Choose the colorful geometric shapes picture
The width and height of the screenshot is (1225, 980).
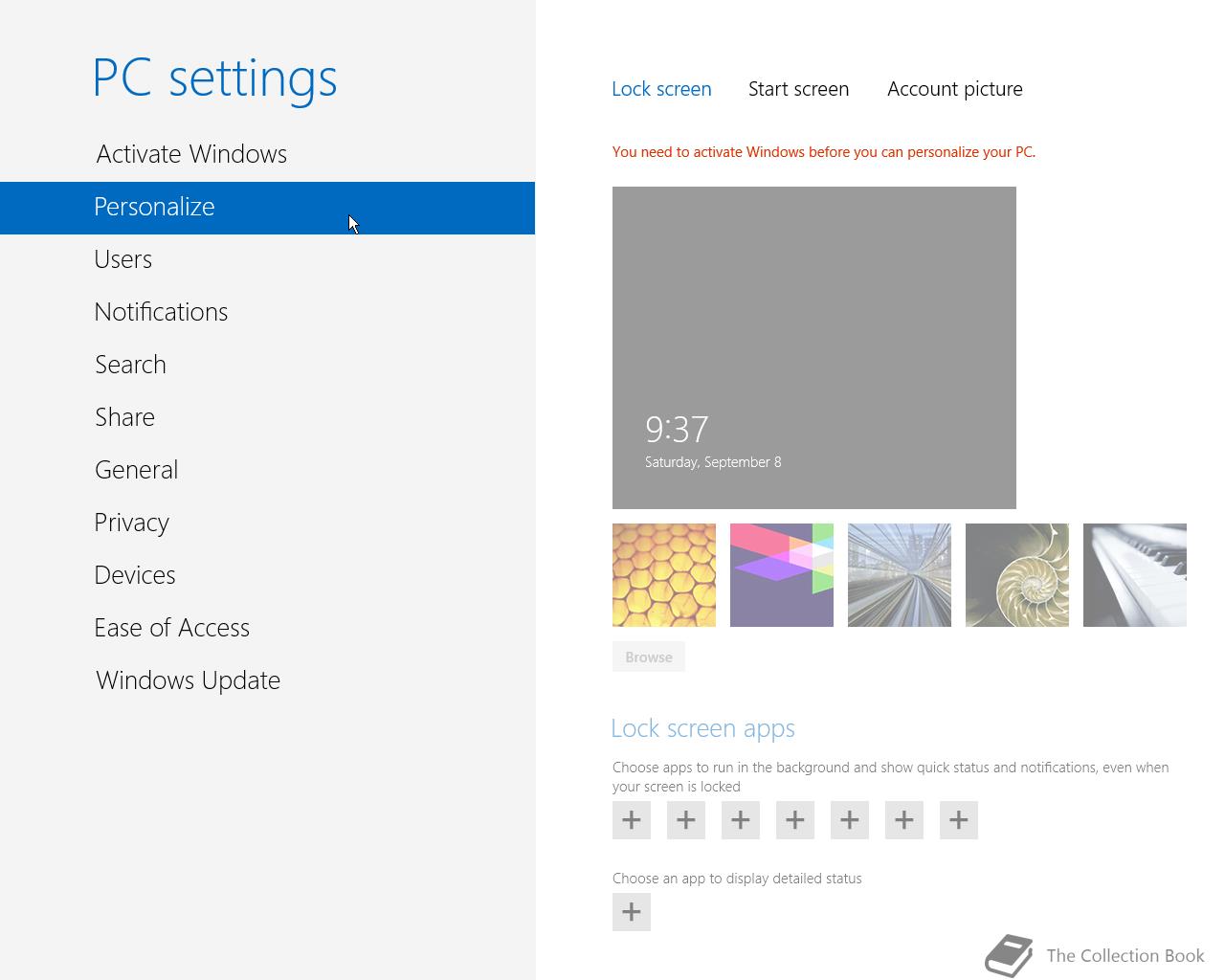782,575
